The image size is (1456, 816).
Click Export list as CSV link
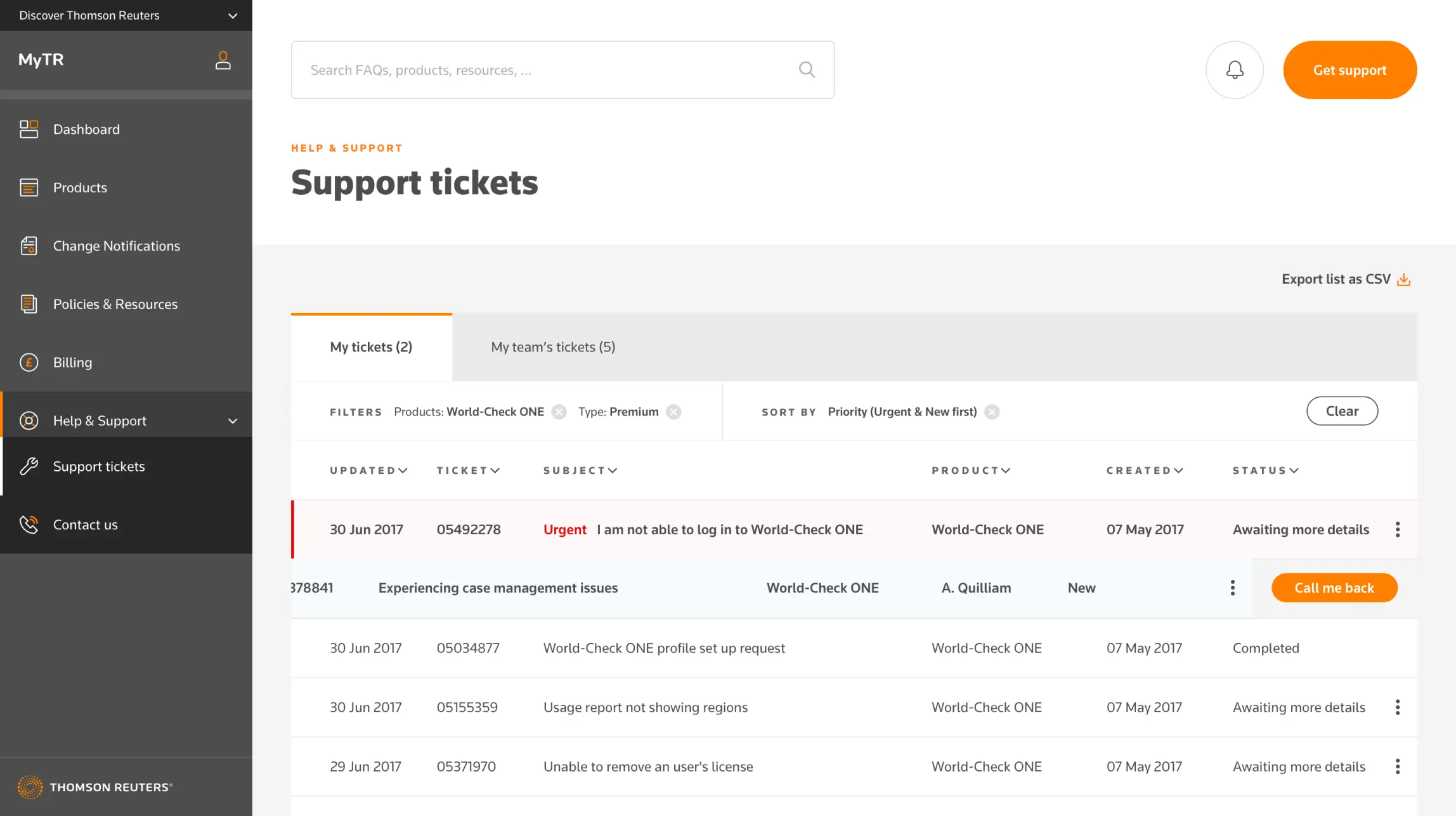pos(1346,279)
